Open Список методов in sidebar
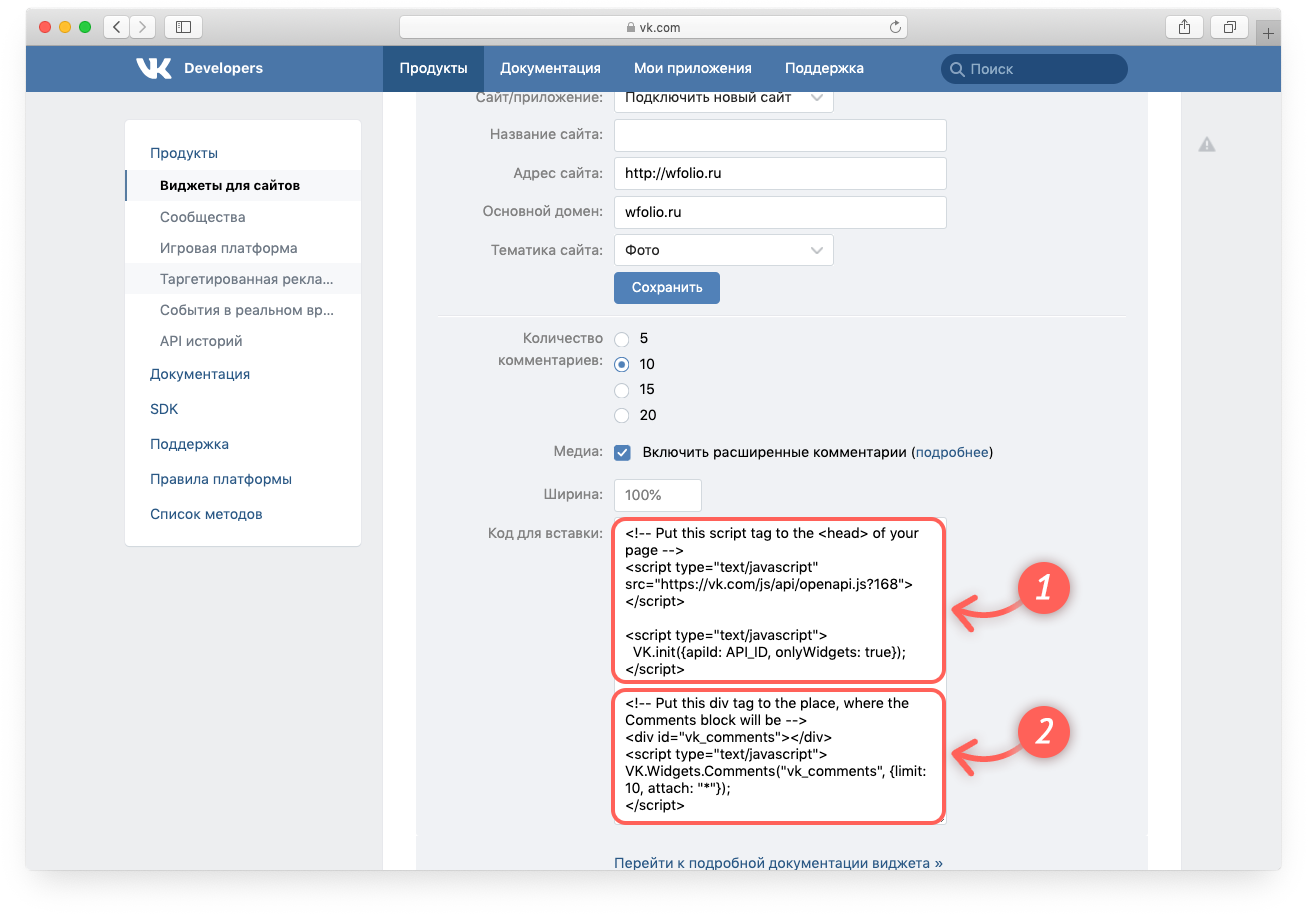This screenshot has width=1308, height=914. tap(206, 514)
